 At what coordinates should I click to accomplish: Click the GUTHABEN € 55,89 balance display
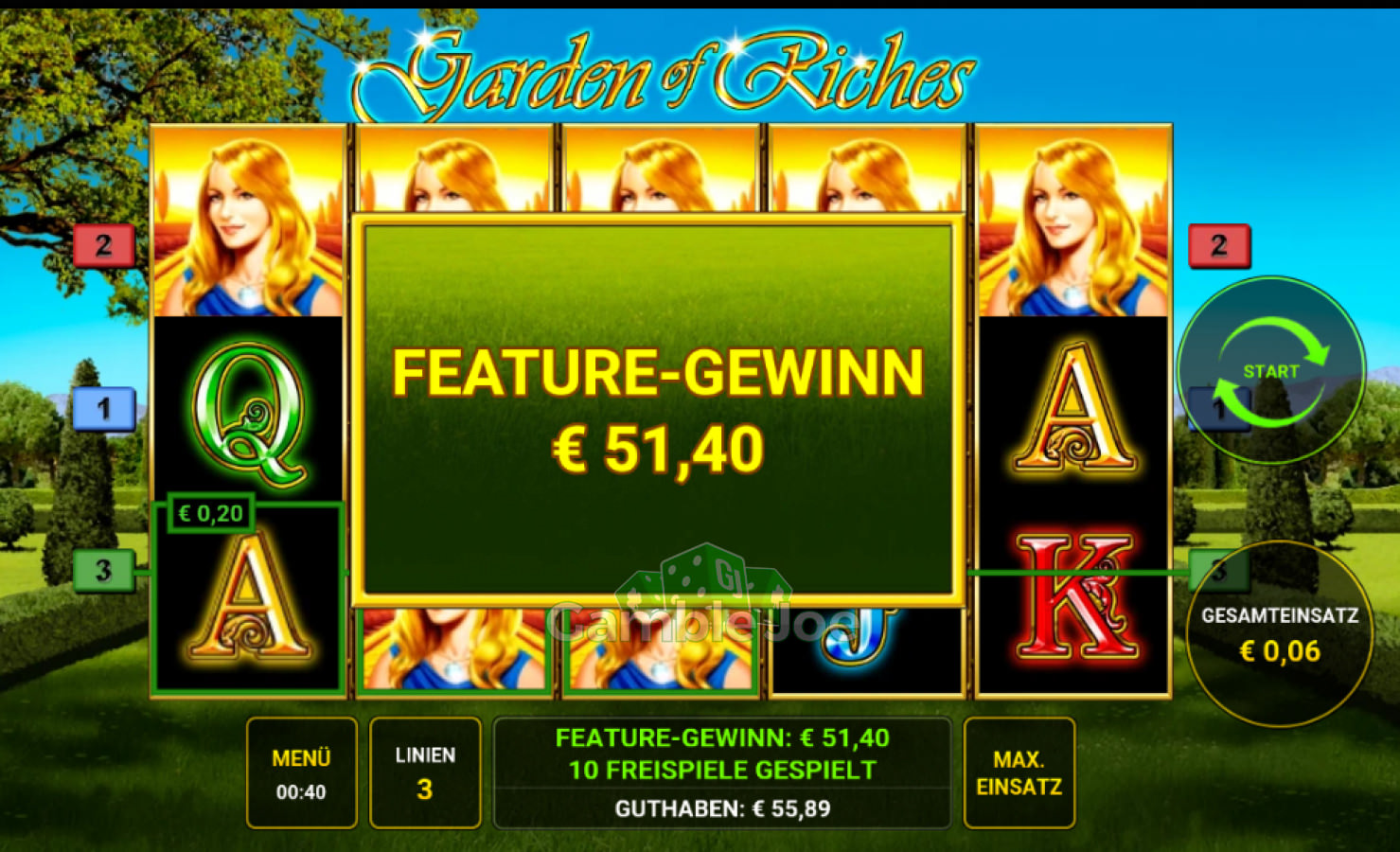(x=722, y=808)
